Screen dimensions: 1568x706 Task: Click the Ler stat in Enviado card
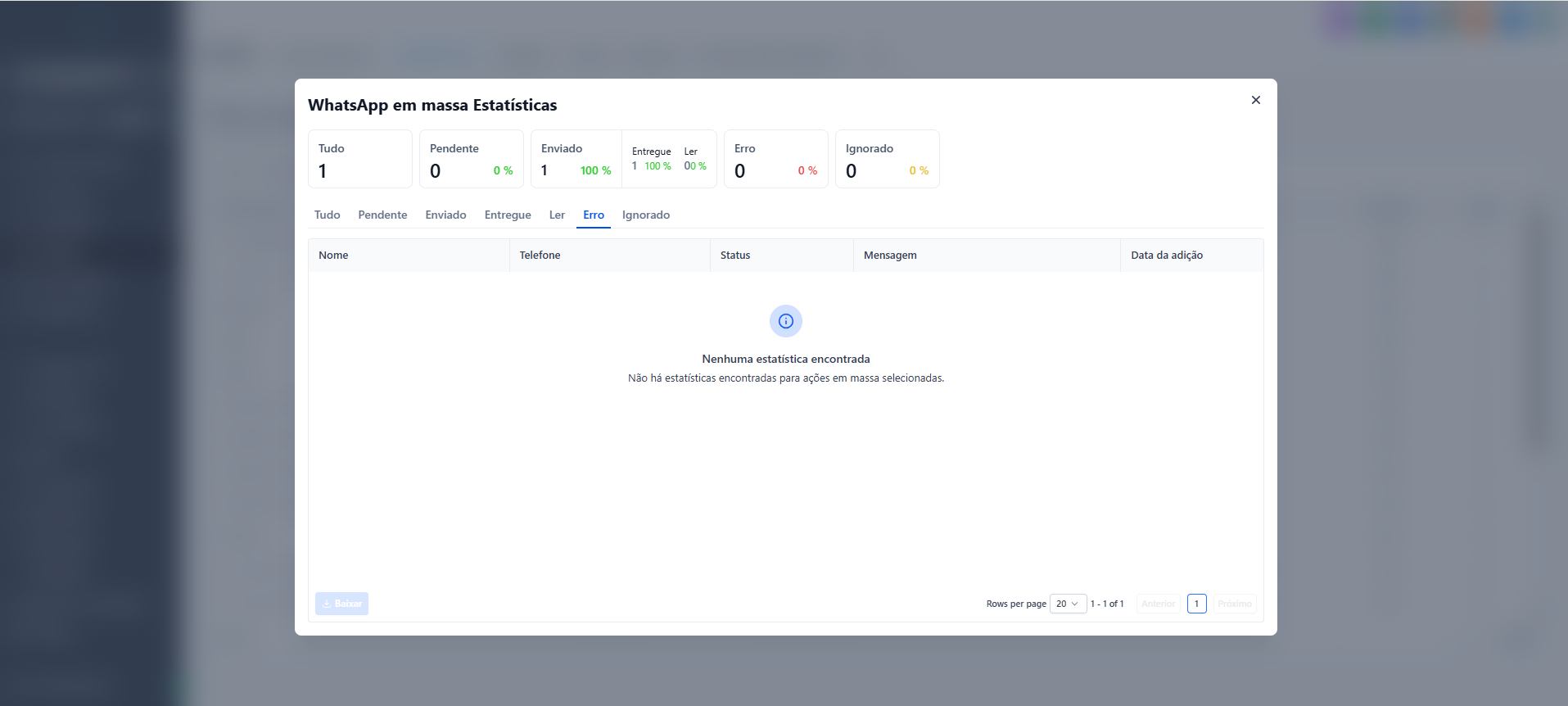[695, 159]
